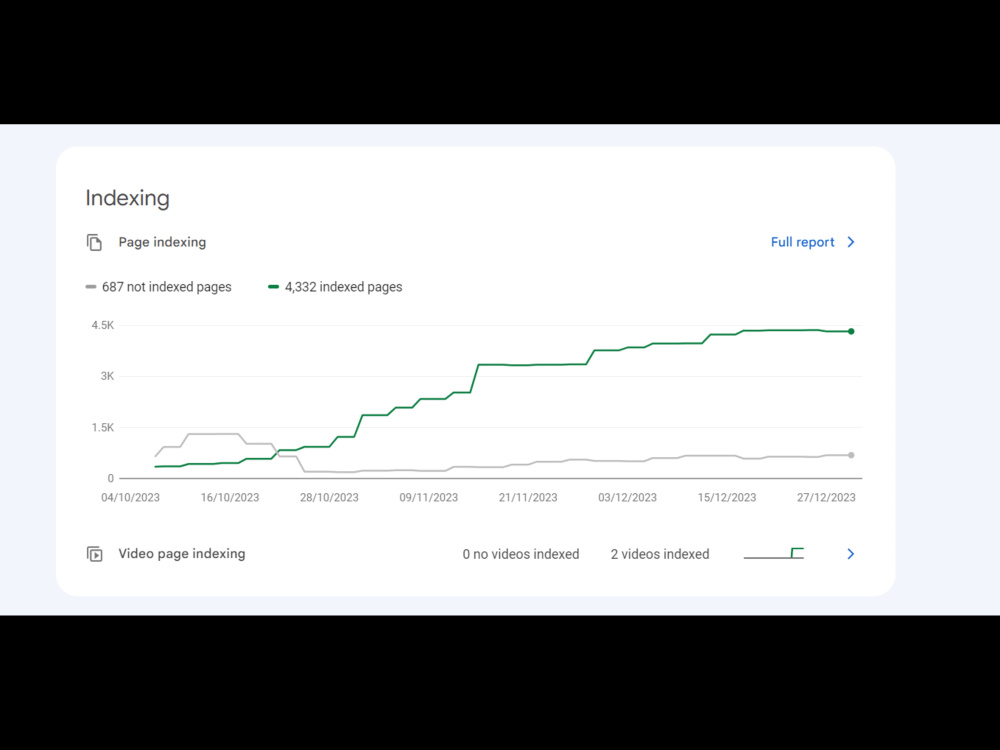Click the Indexing section heading

pyautogui.click(x=128, y=198)
